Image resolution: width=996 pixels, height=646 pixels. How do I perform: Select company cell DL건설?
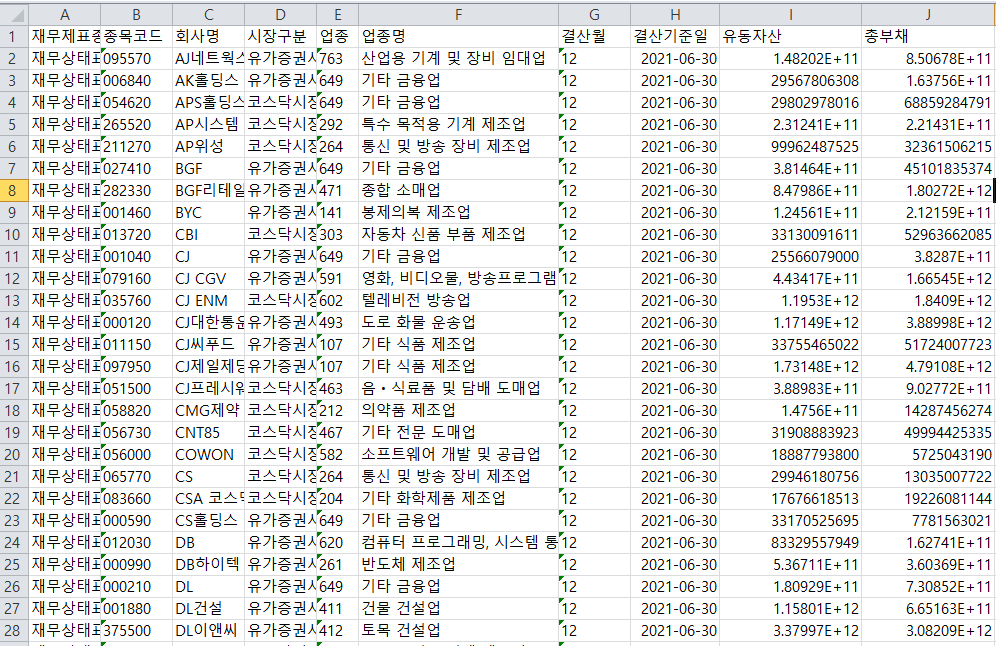(x=208, y=609)
